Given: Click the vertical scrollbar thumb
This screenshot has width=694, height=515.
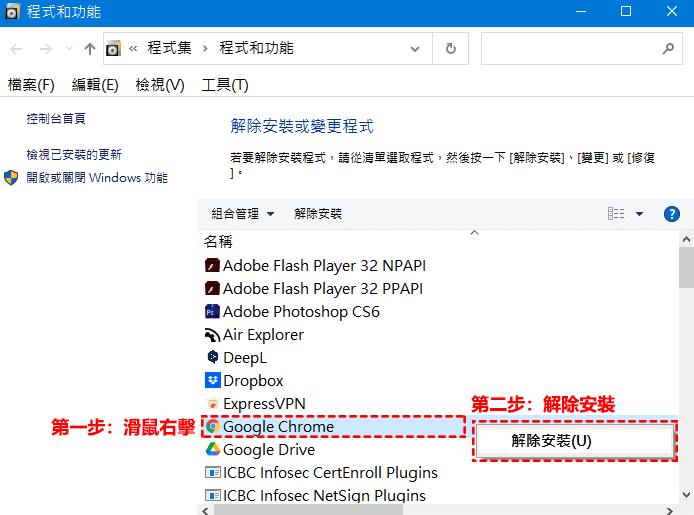Looking at the screenshot, I should tap(686, 268).
